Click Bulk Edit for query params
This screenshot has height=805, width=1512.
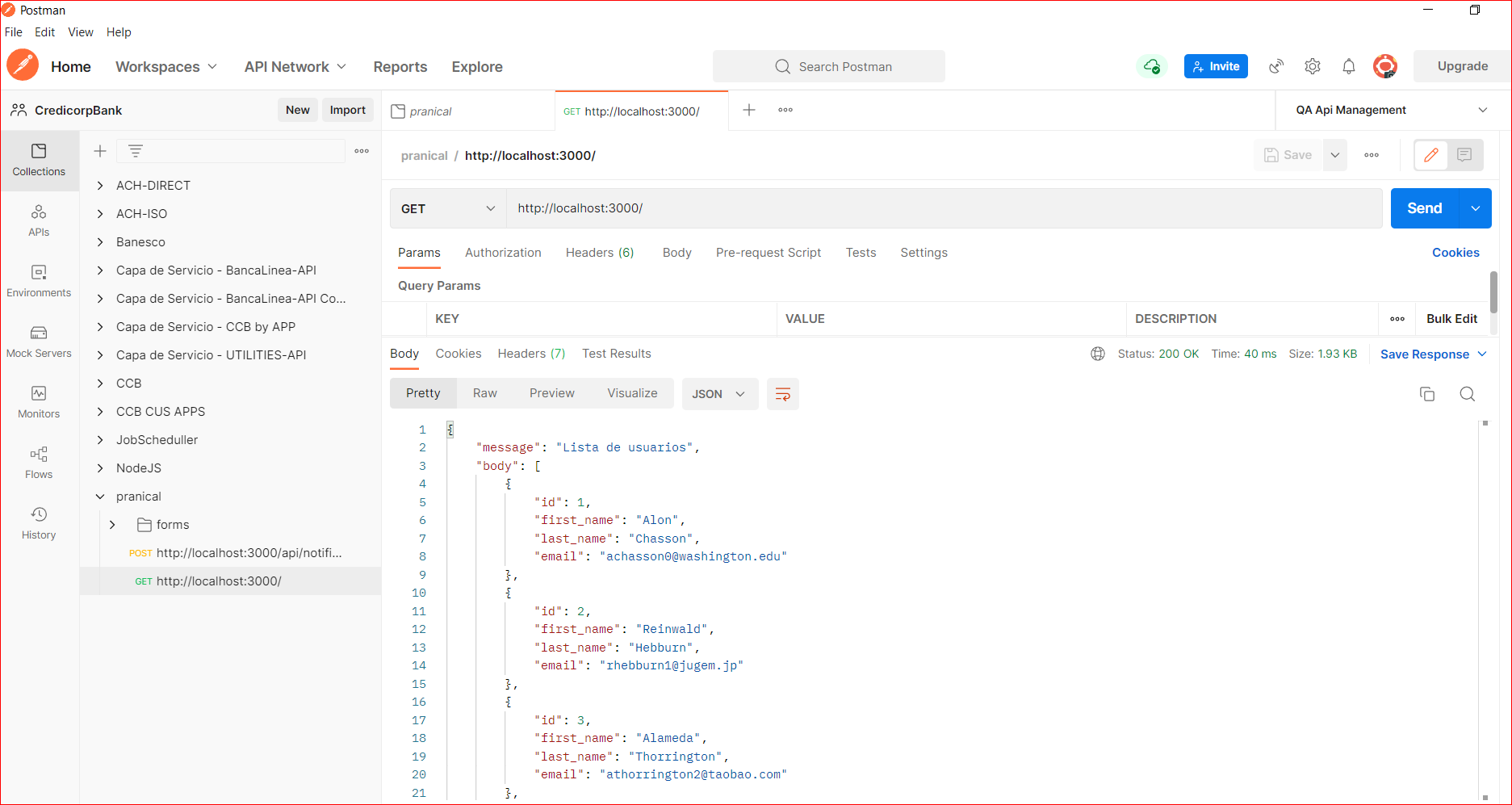[x=1451, y=319]
